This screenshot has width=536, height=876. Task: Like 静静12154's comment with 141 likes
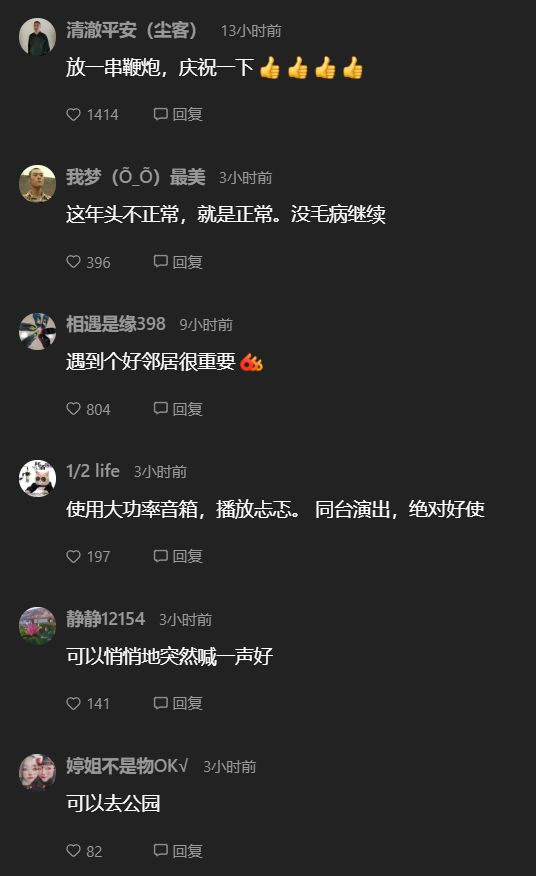tap(73, 703)
